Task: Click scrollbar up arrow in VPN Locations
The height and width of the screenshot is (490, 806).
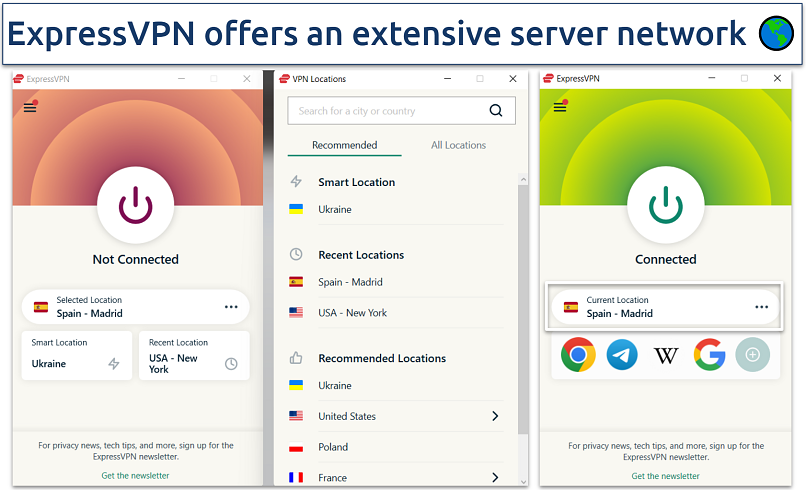Action: pos(523,179)
